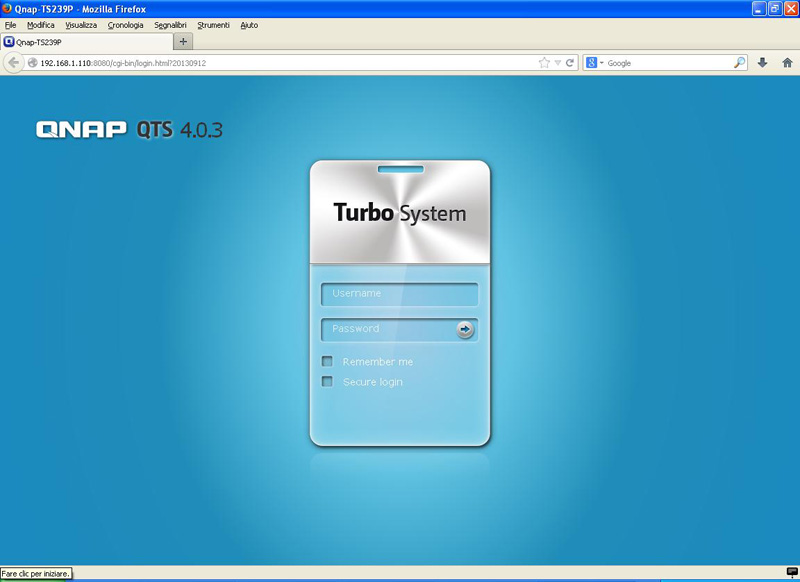Enable the Remember me checkbox
The height and width of the screenshot is (582, 800).
point(327,362)
